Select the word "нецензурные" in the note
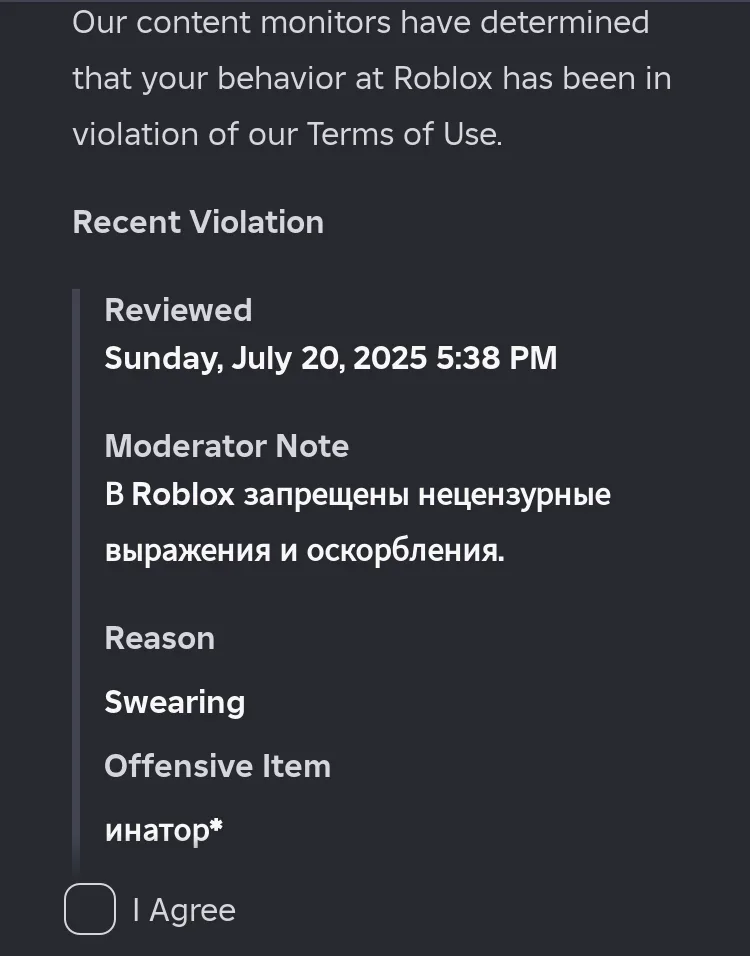This screenshot has height=956, width=750. pyautogui.click(x=515, y=494)
